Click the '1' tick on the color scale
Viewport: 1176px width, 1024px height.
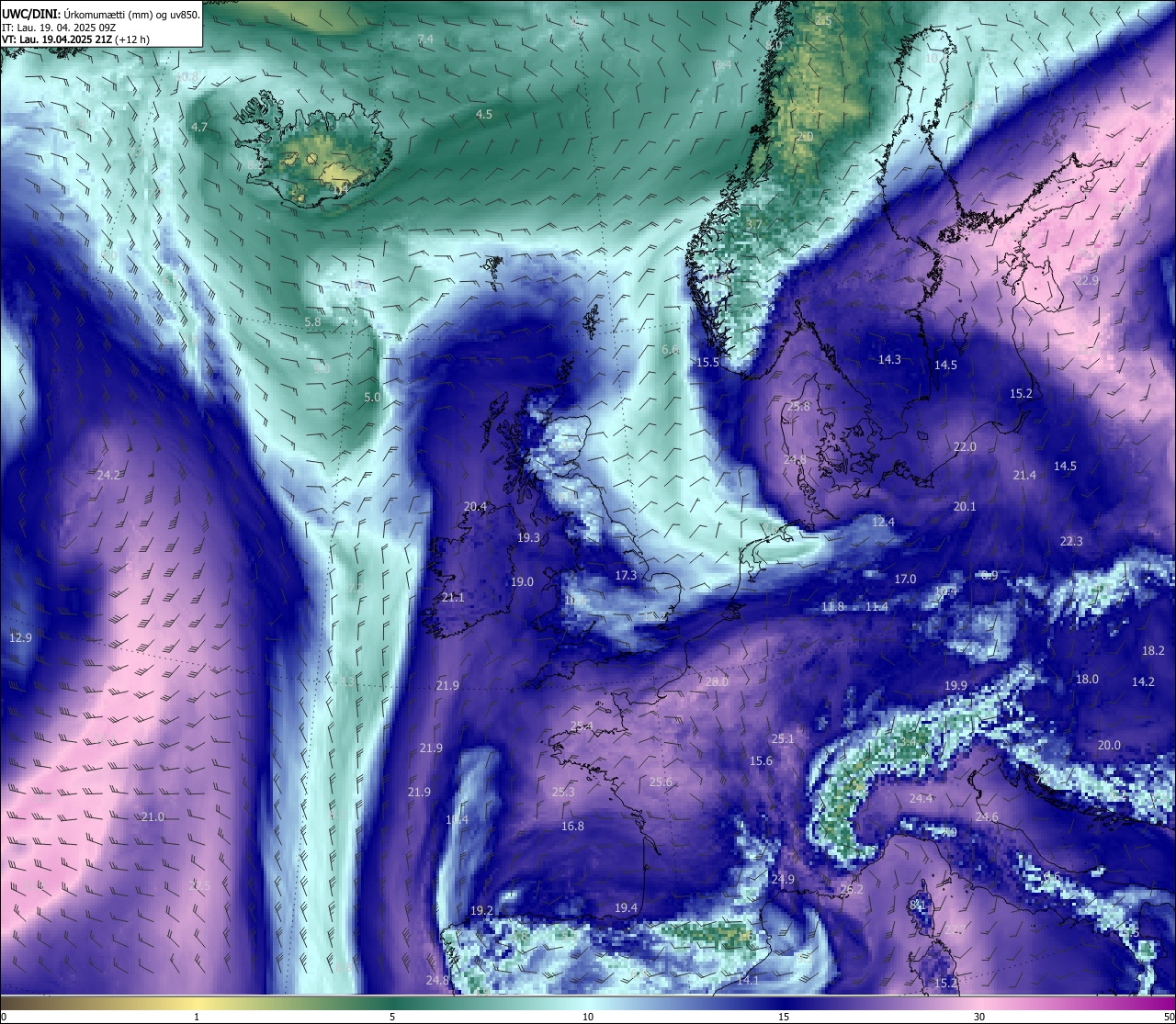tap(197, 1016)
